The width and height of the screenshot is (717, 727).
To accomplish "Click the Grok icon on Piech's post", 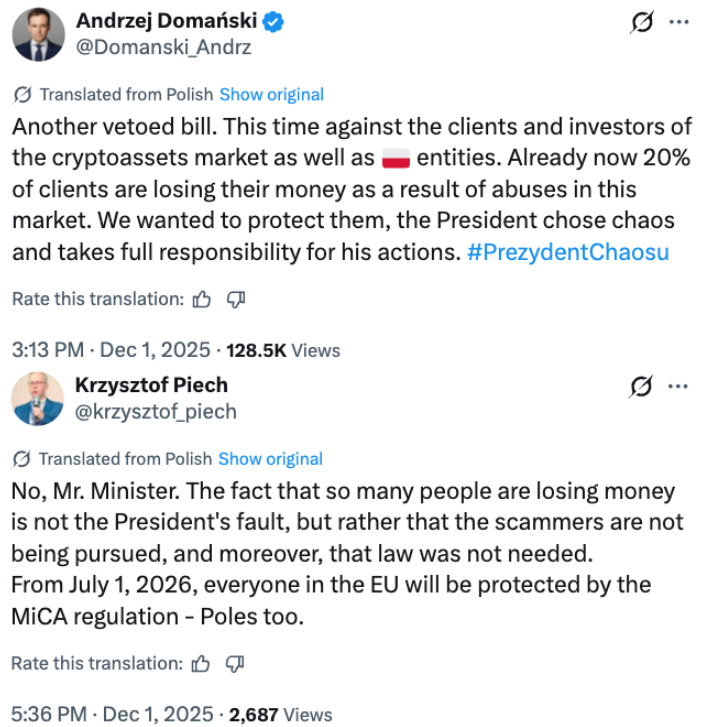I will (x=645, y=385).
